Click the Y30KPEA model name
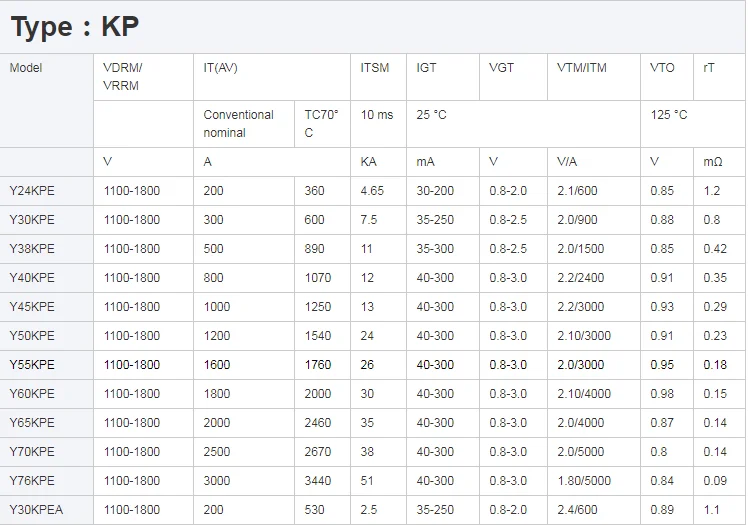 pyautogui.click(x=36, y=510)
